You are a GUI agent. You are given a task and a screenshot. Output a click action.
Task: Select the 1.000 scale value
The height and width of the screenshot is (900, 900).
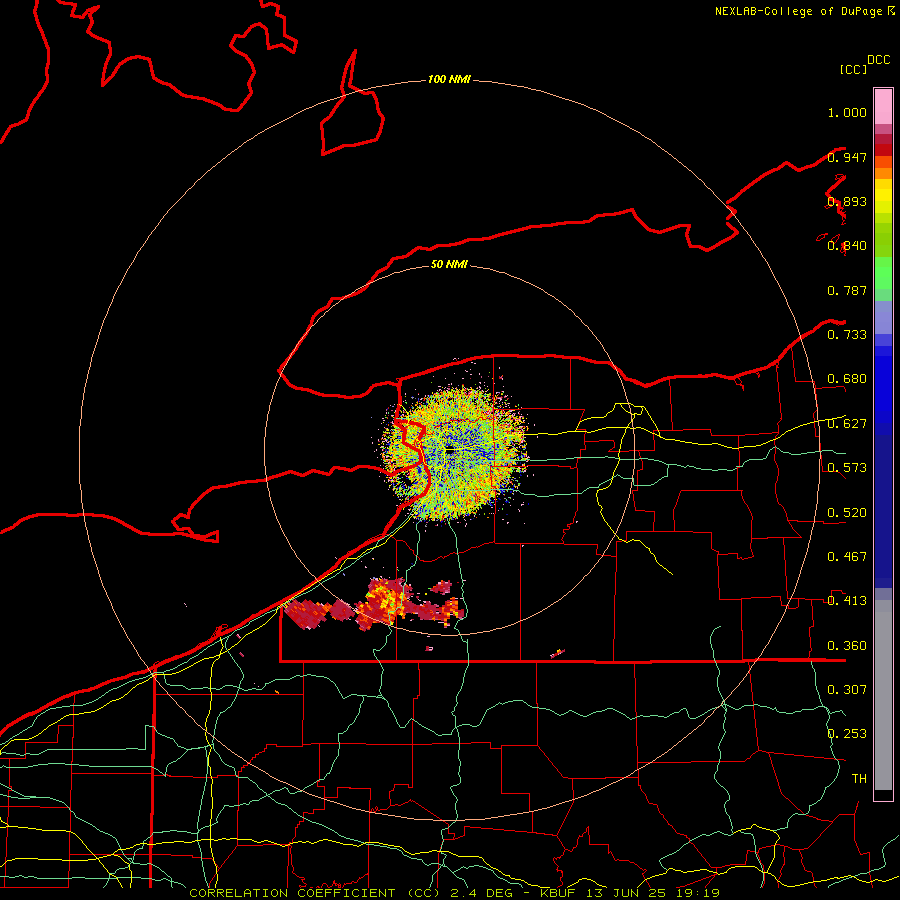(x=847, y=112)
